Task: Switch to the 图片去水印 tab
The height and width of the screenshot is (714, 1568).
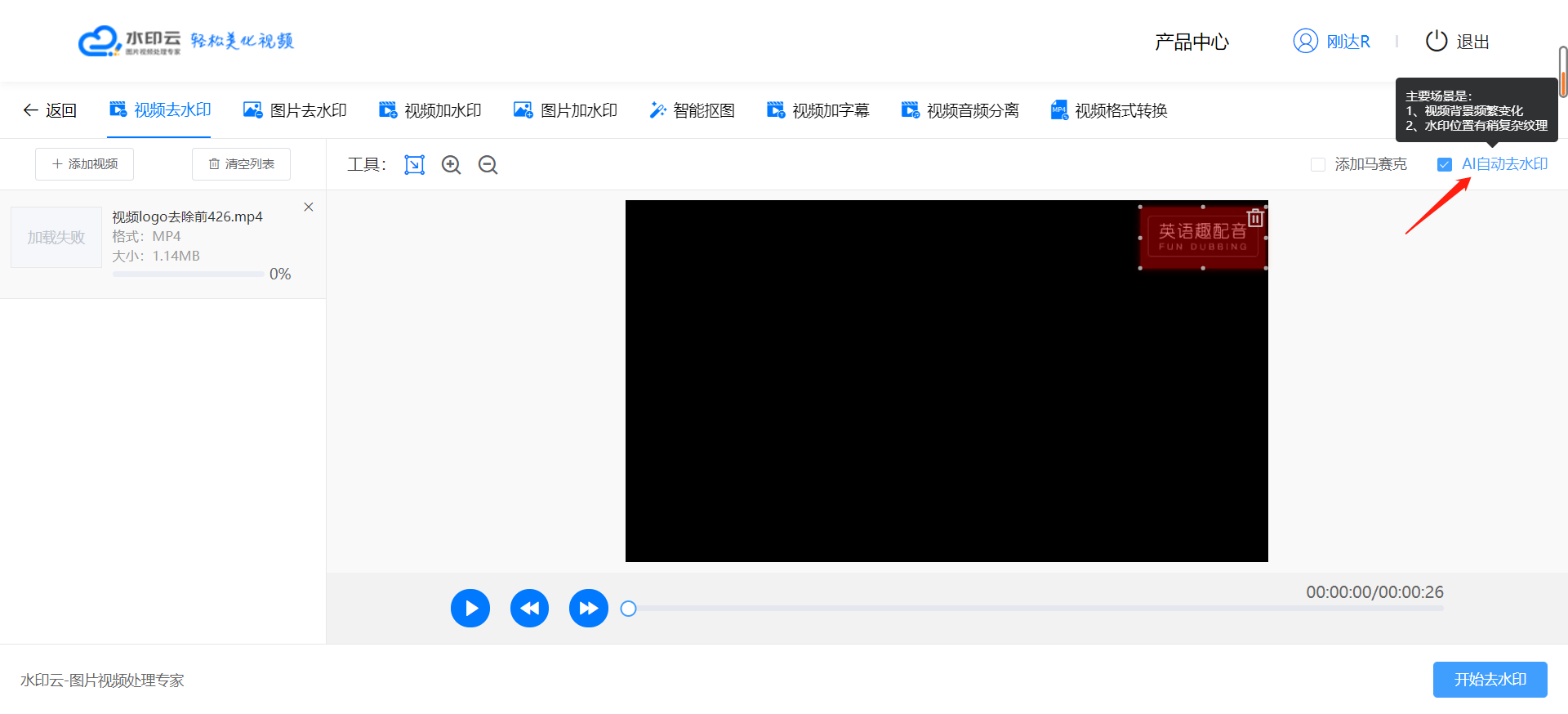Action: (295, 110)
